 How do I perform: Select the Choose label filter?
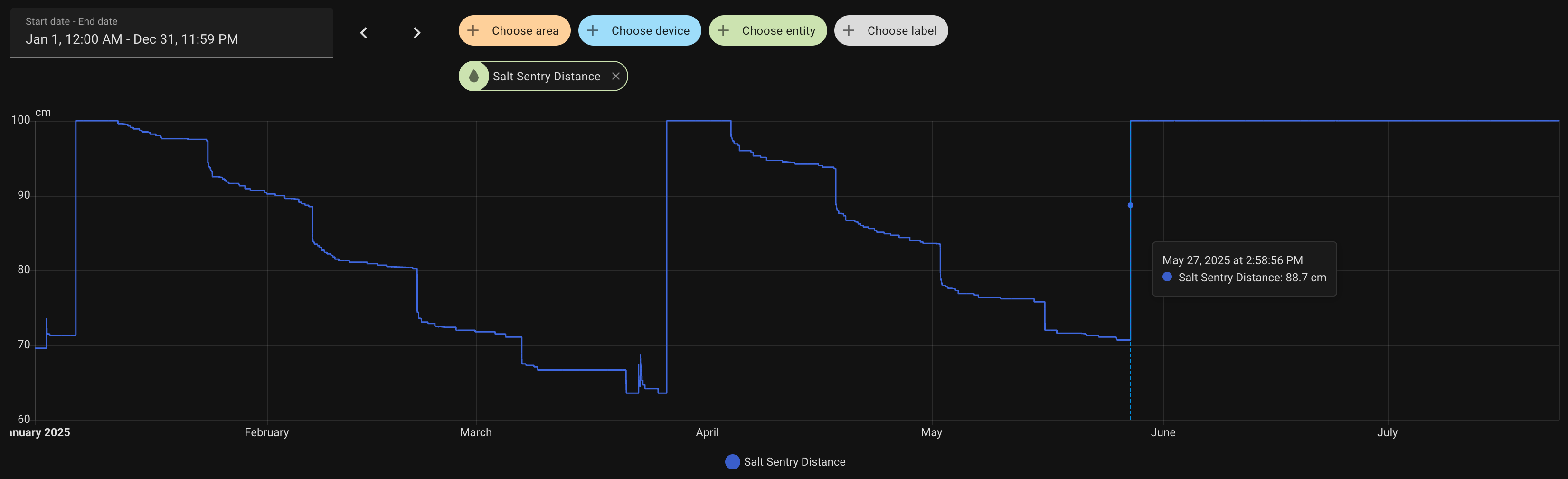[891, 30]
